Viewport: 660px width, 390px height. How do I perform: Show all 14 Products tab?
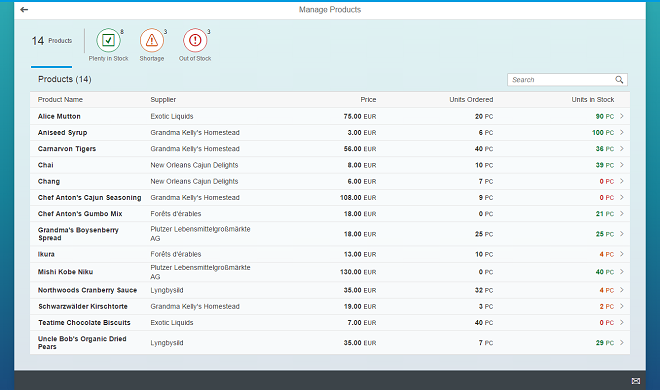point(51,41)
